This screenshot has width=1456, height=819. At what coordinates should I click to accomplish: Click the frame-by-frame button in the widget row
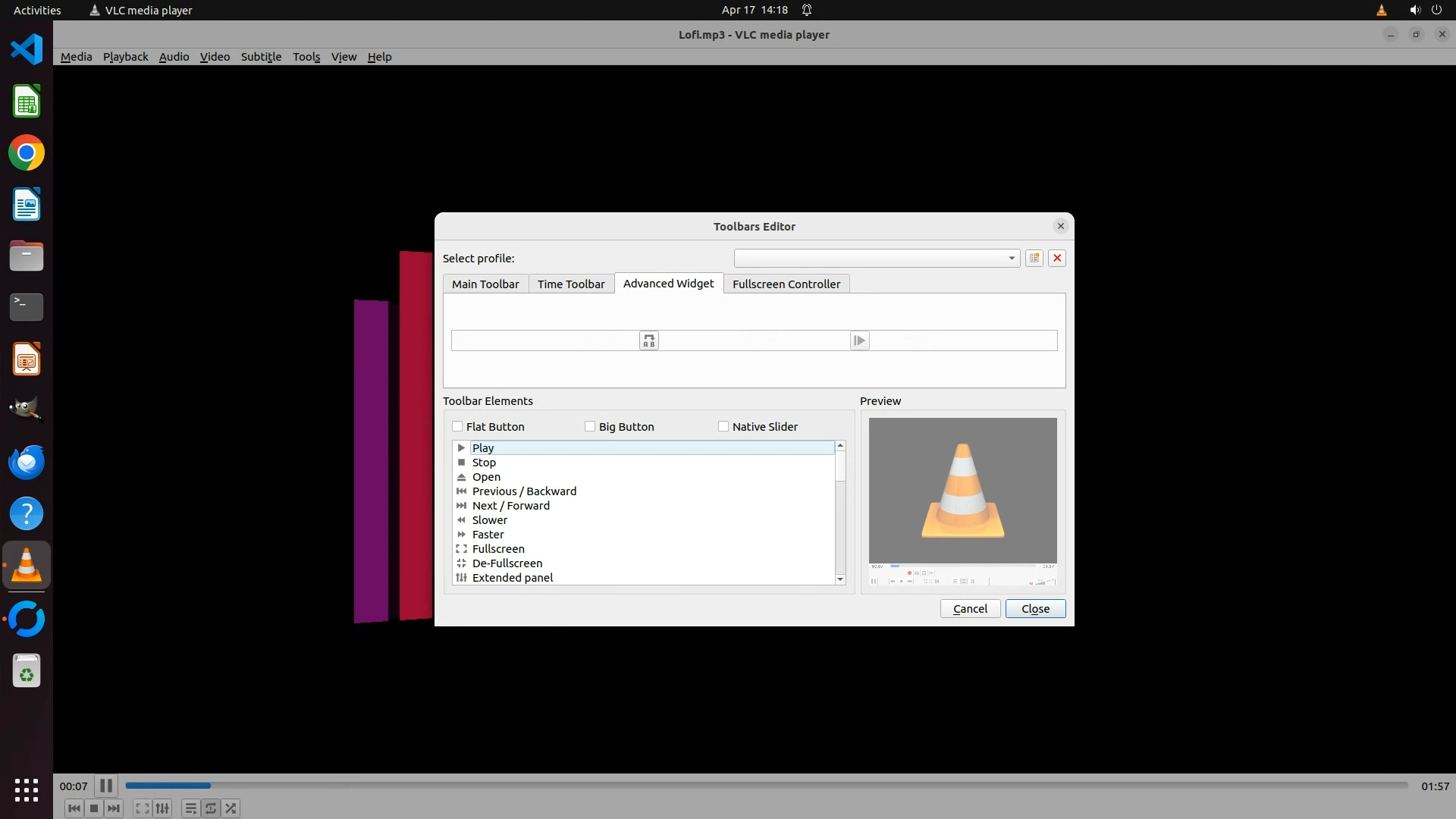pyautogui.click(x=858, y=341)
